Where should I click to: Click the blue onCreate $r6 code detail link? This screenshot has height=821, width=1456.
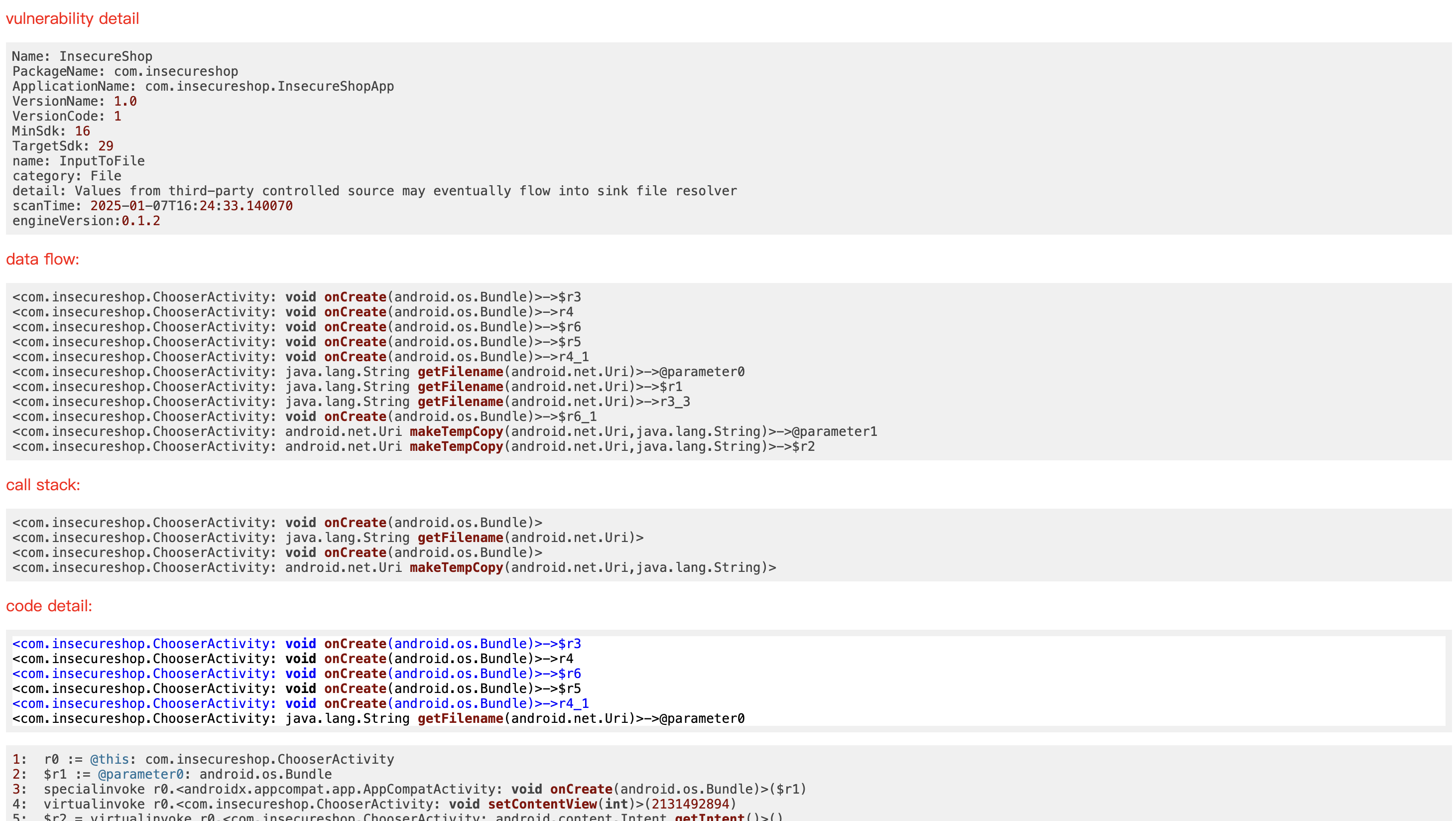click(x=296, y=674)
